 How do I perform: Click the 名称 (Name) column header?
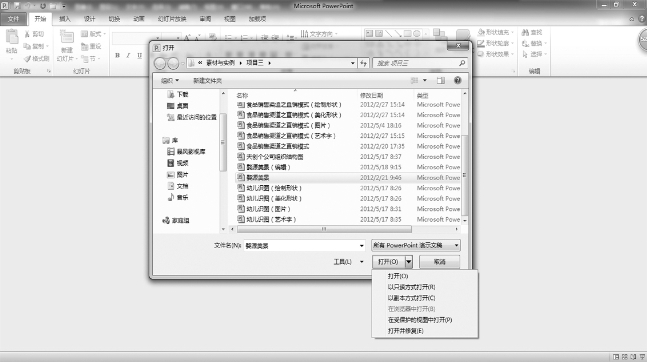tap(243, 95)
